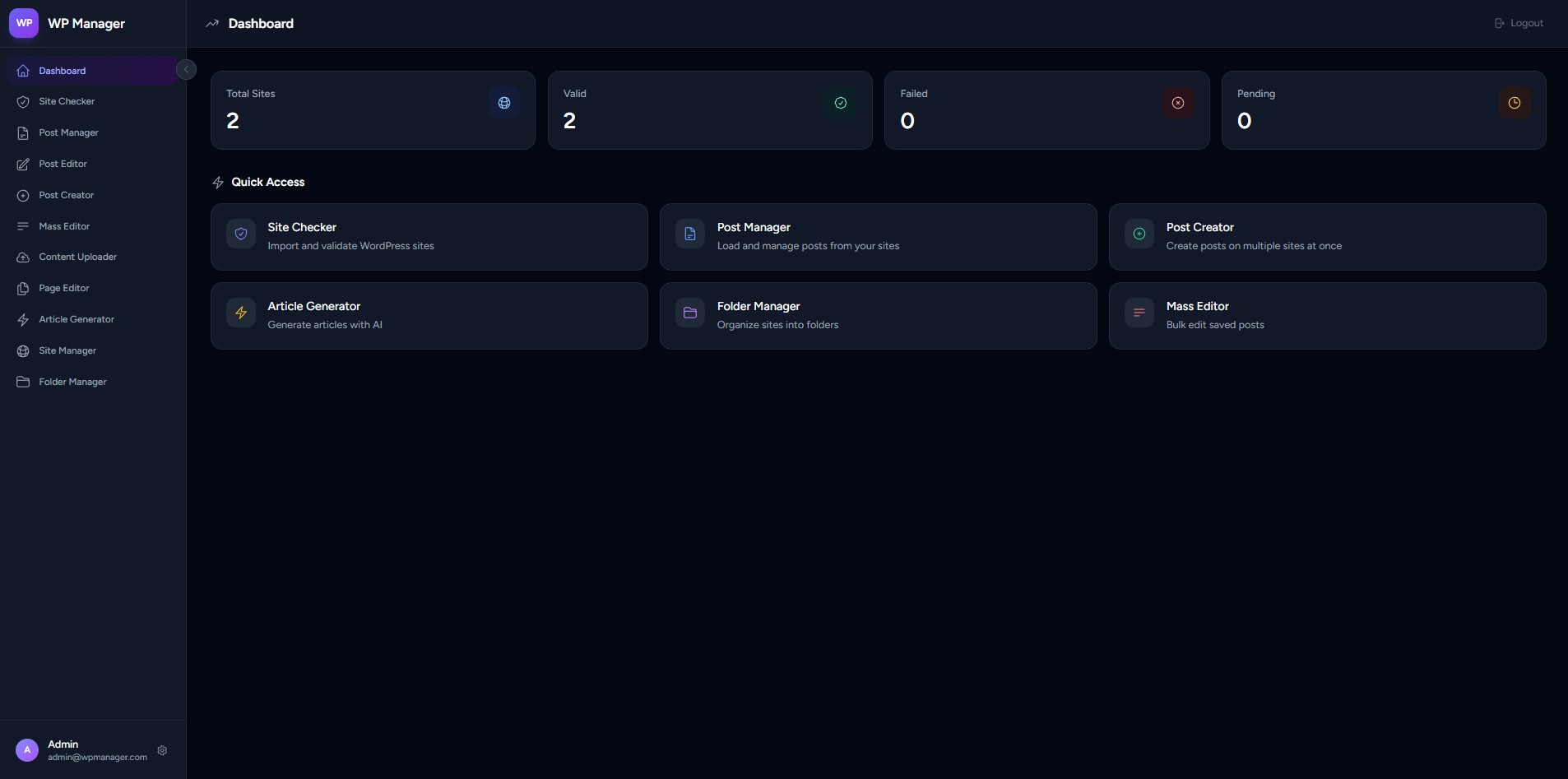Click the Article Generator lightning icon in sidebar
This screenshot has width=1568, height=779.
[23, 320]
